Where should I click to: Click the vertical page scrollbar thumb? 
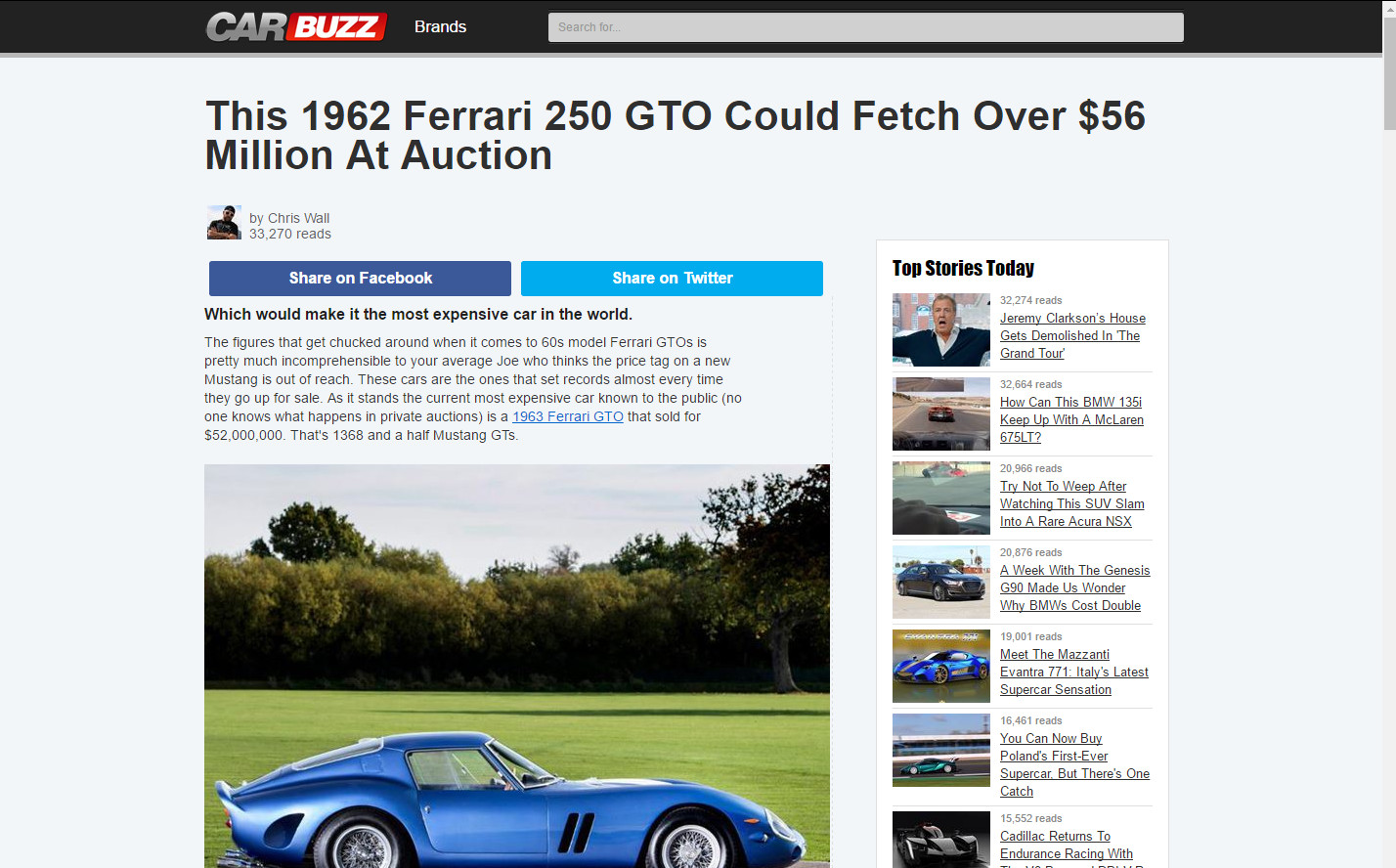coord(1389,73)
